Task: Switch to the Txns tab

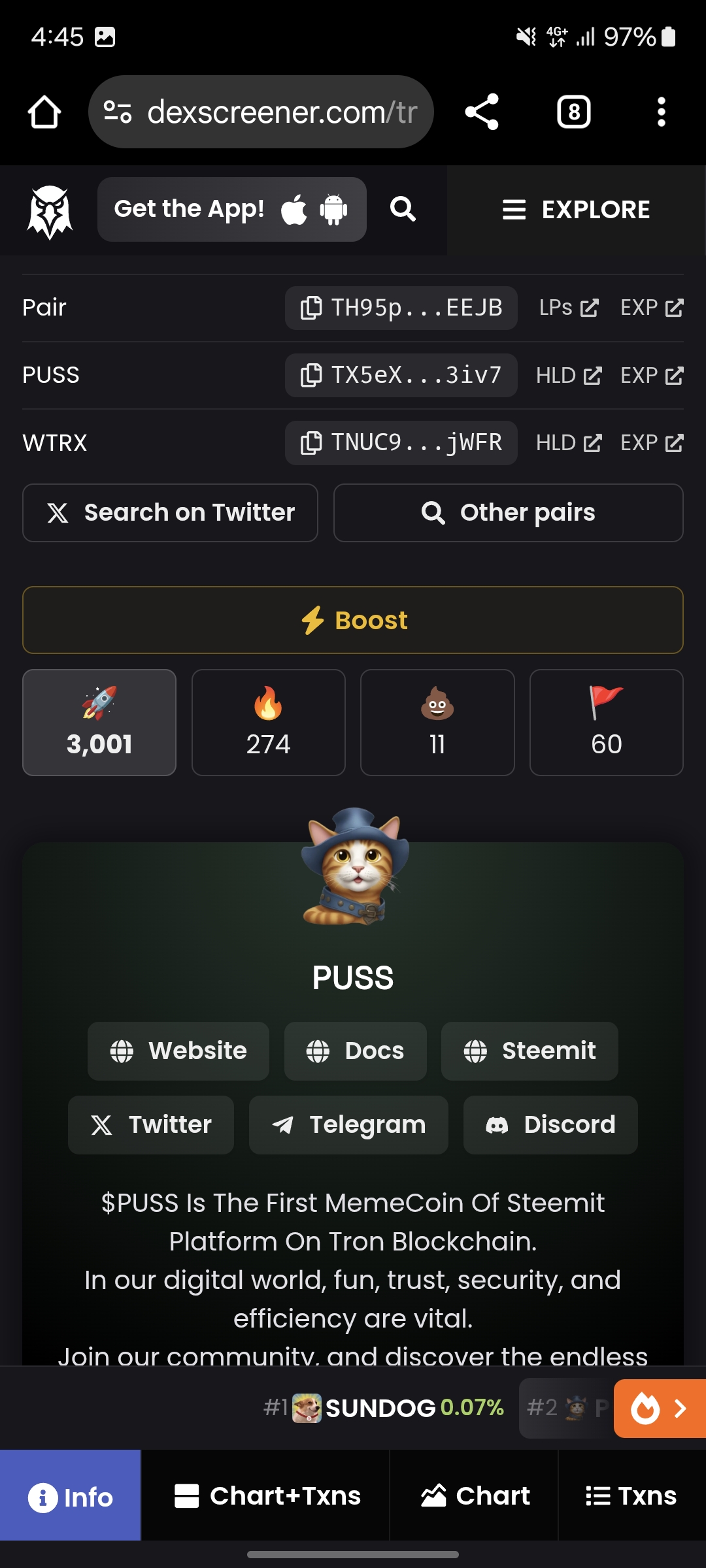Action: click(631, 1495)
